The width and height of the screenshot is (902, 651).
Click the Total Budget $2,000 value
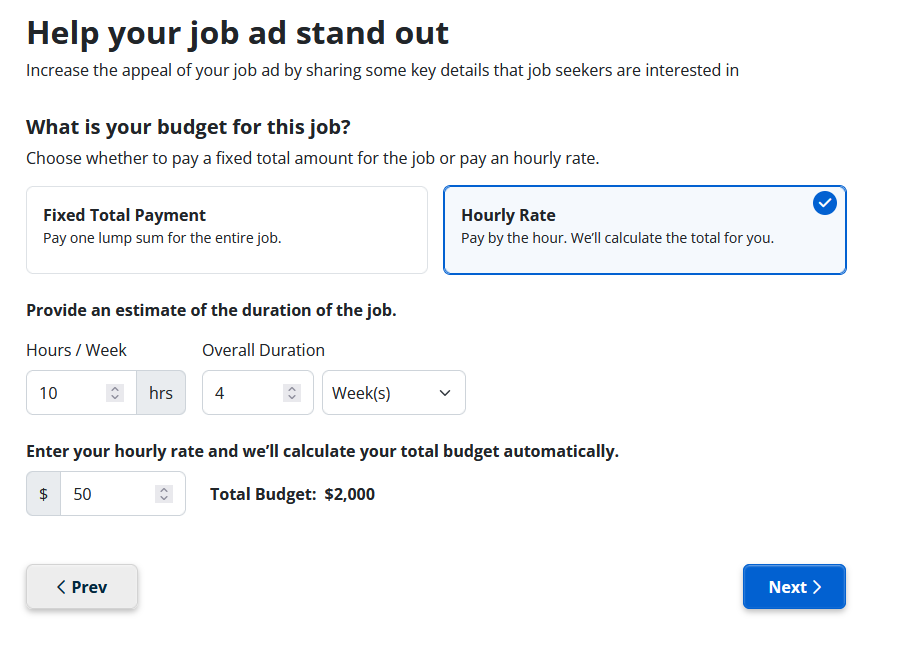click(x=350, y=495)
